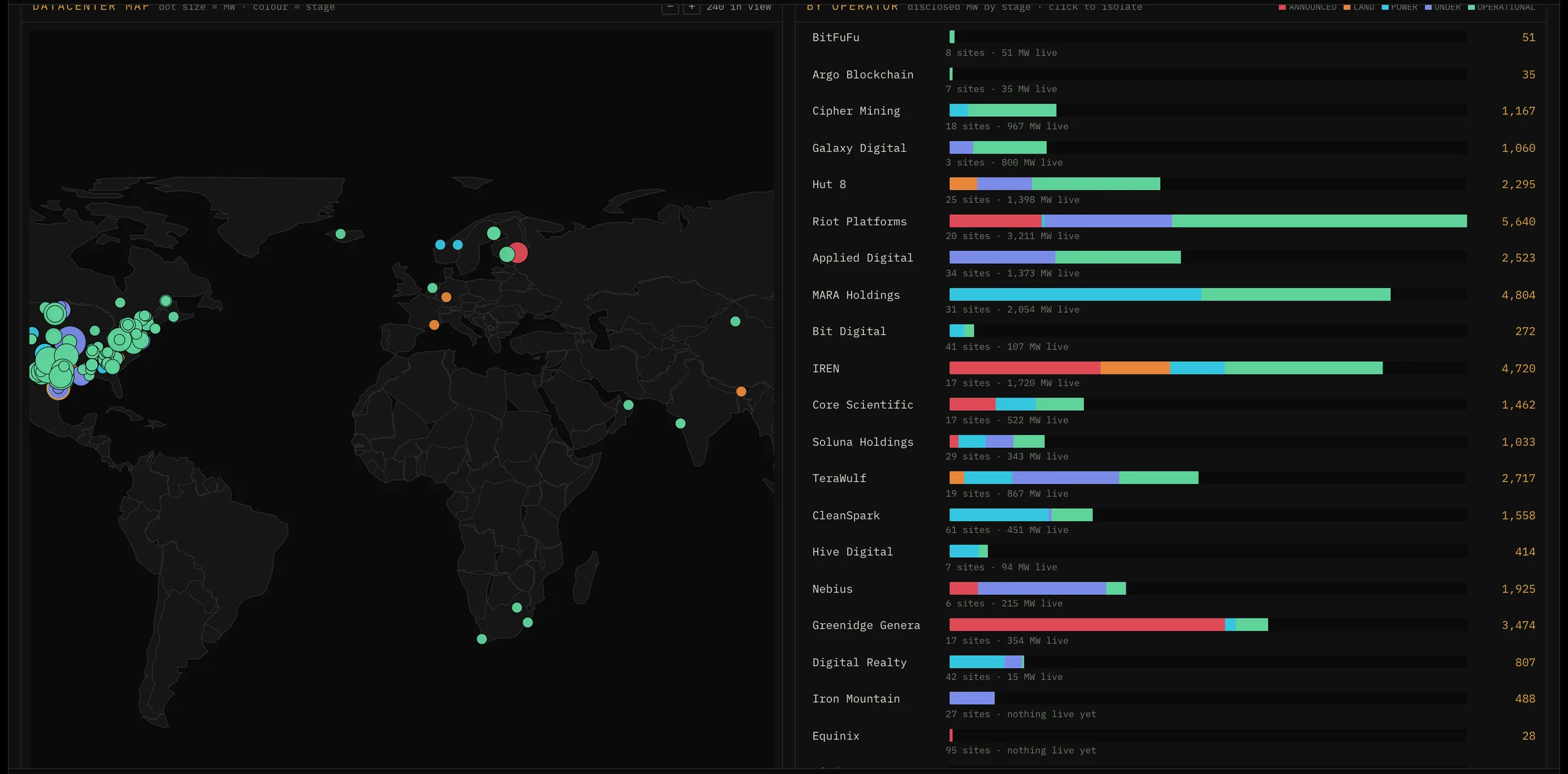
Task: Isolate Core Scientific operator
Action: 1173,411
